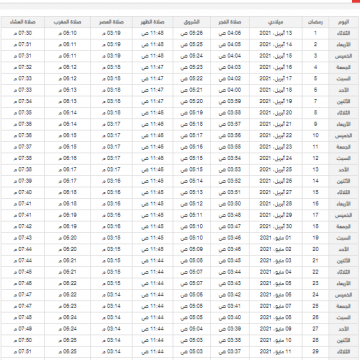Click the ميلادي date column header

coord(276,22)
